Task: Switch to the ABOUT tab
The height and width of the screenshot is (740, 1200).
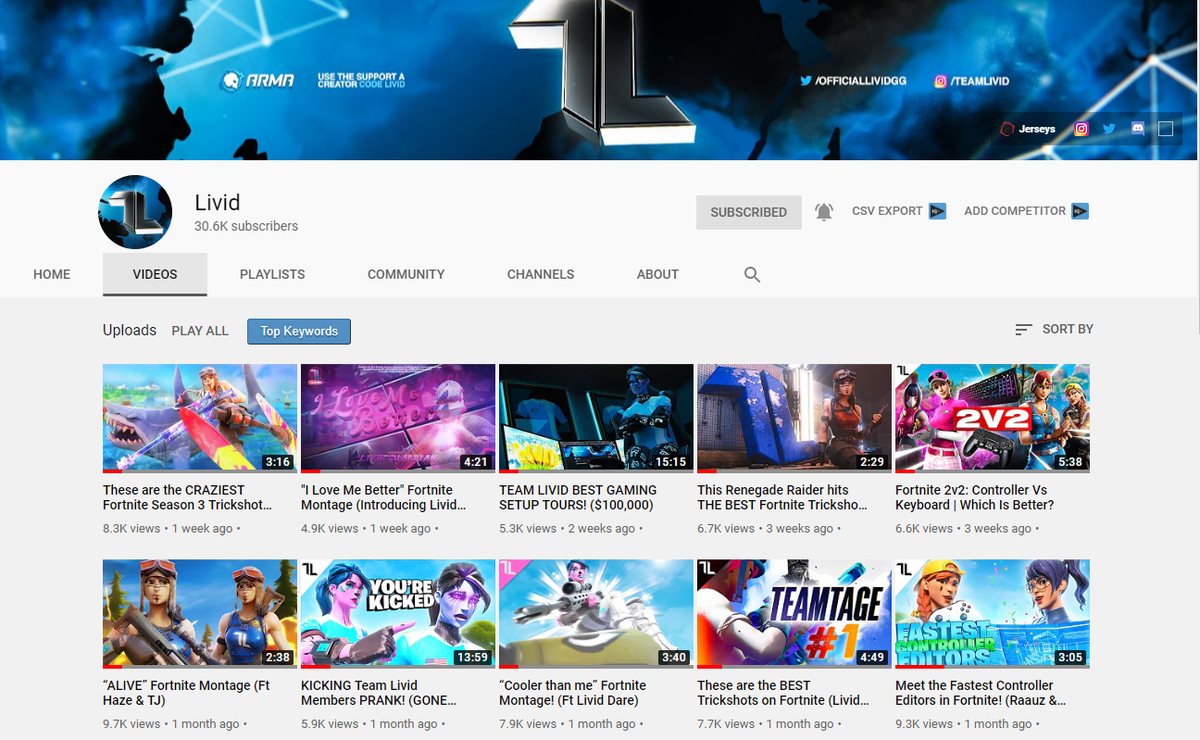Action: pyautogui.click(x=658, y=274)
